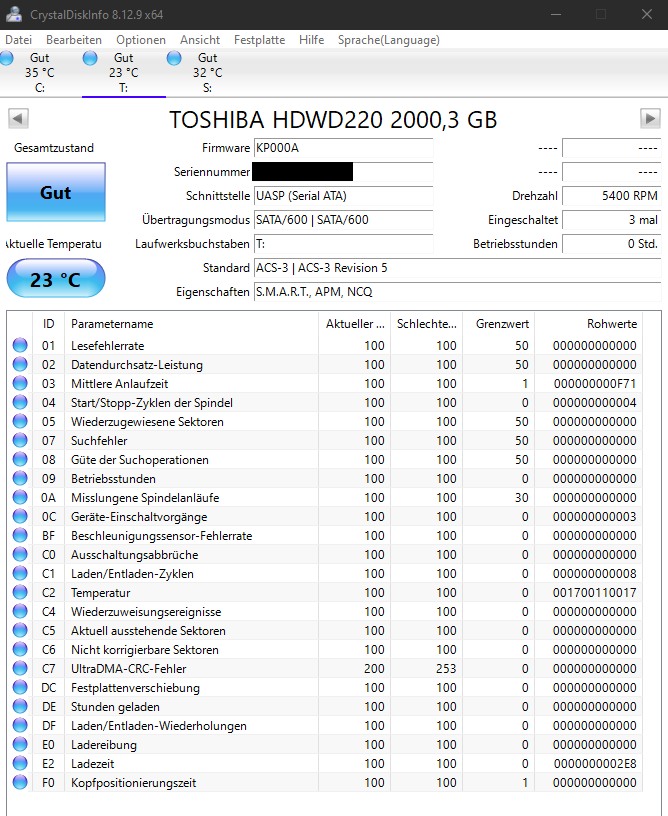668x816 pixels.
Task: Click the status orb for drive T:
Action: tap(90, 58)
